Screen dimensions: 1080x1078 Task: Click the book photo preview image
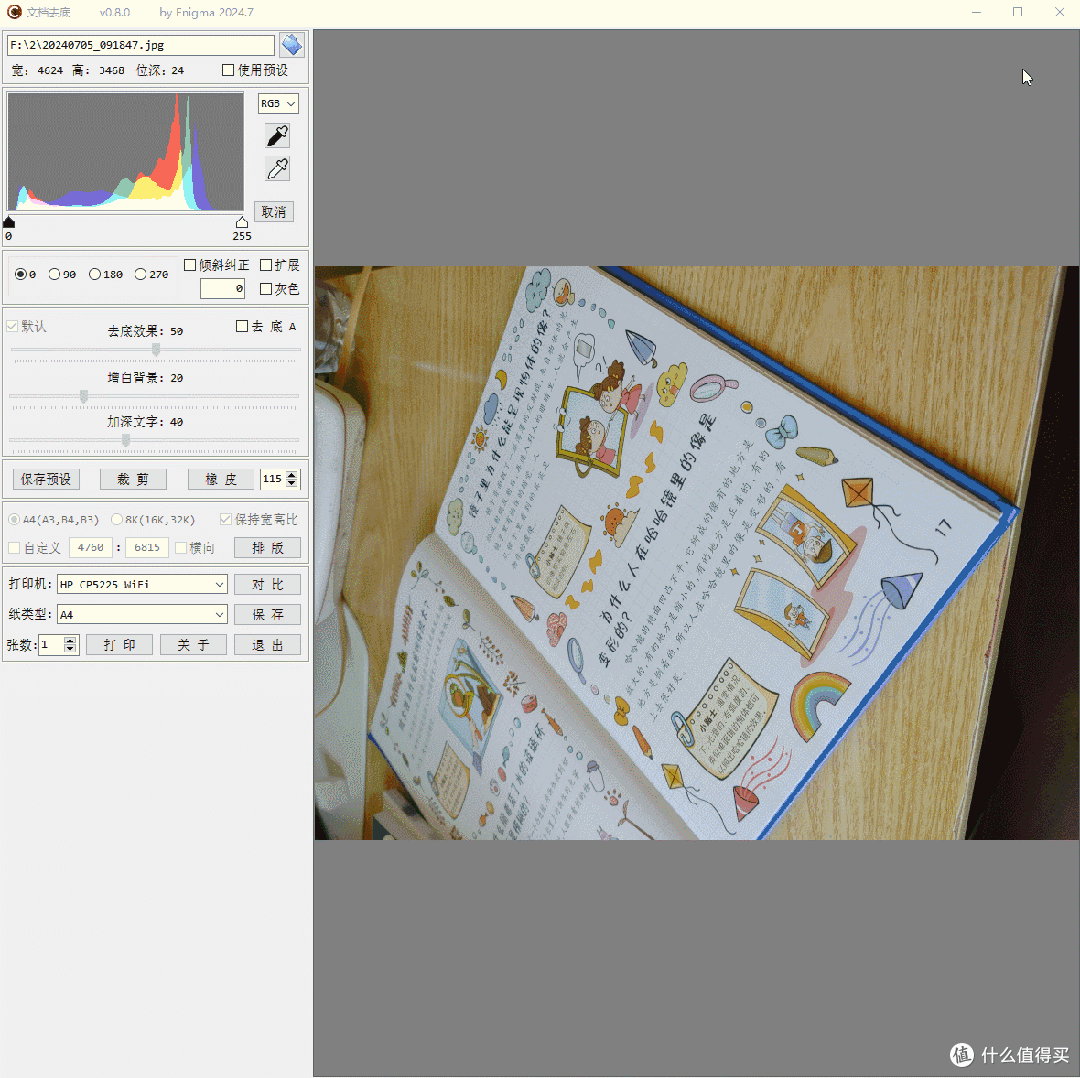(696, 552)
